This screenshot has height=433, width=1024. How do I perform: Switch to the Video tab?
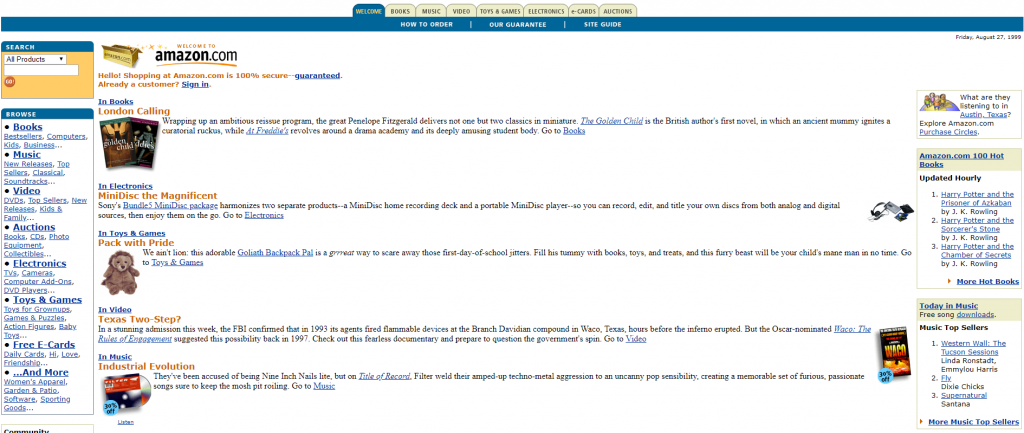click(461, 11)
